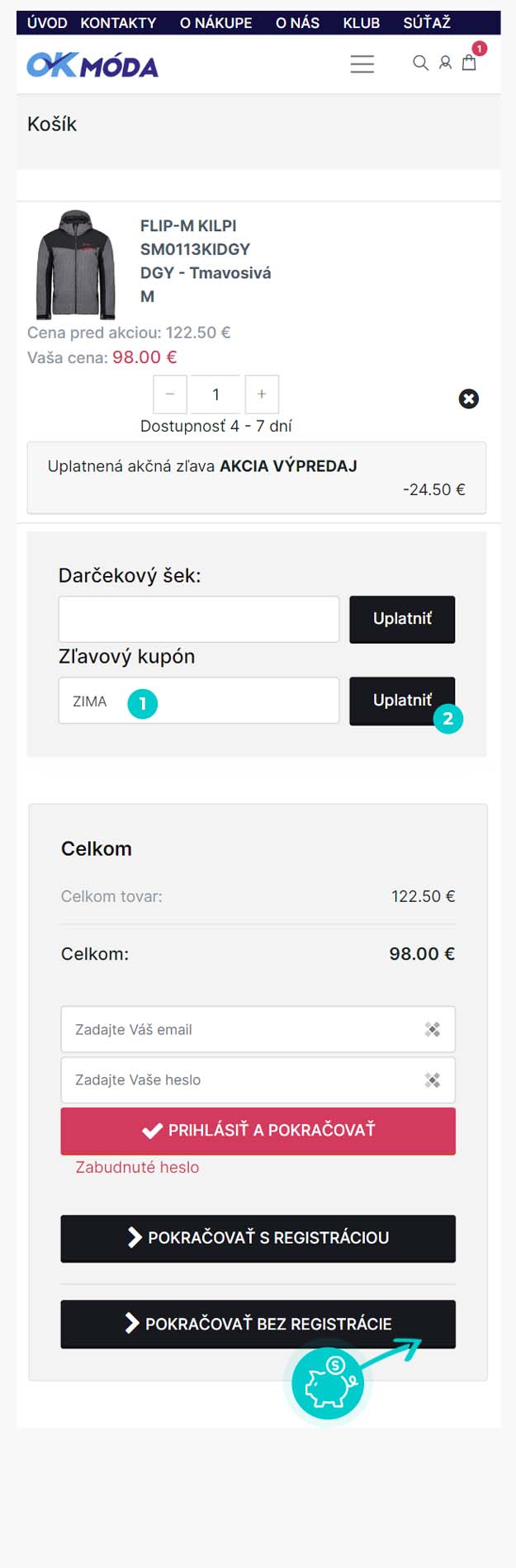The height and width of the screenshot is (1568, 516).
Task: Decrease quantity with the minus button
Action: click(x=169, y=394)
